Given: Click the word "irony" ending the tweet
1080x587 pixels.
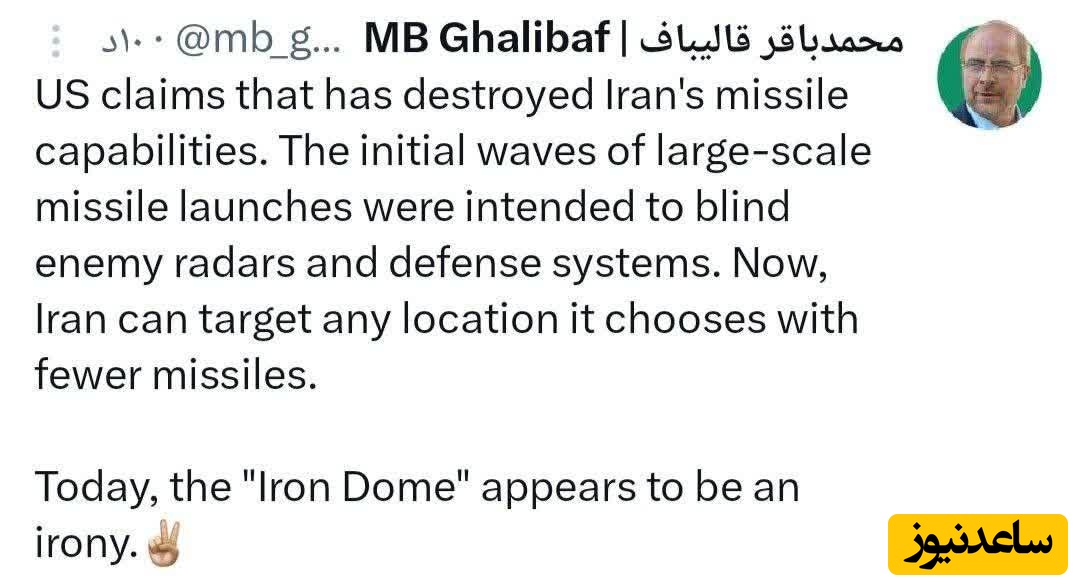Looking at the screenshot, I should click(83, 543).
